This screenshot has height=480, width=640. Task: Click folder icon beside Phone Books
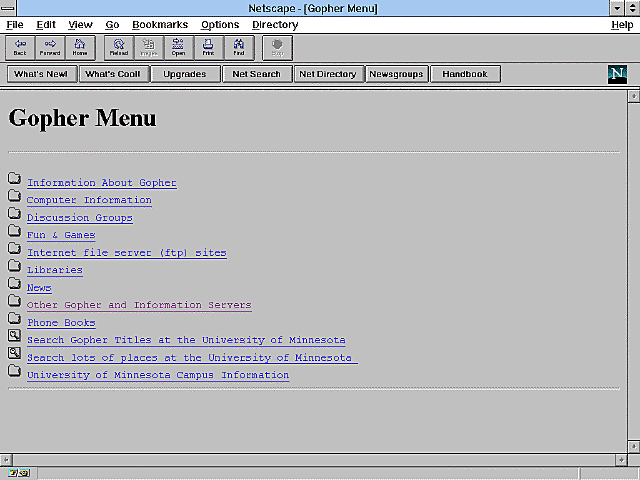(x=14, y=319)
